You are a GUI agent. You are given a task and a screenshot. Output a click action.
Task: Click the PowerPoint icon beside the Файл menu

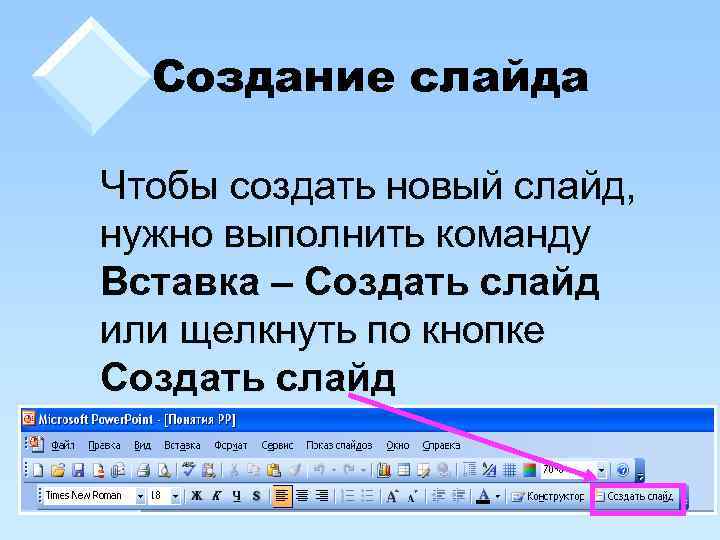36,444
